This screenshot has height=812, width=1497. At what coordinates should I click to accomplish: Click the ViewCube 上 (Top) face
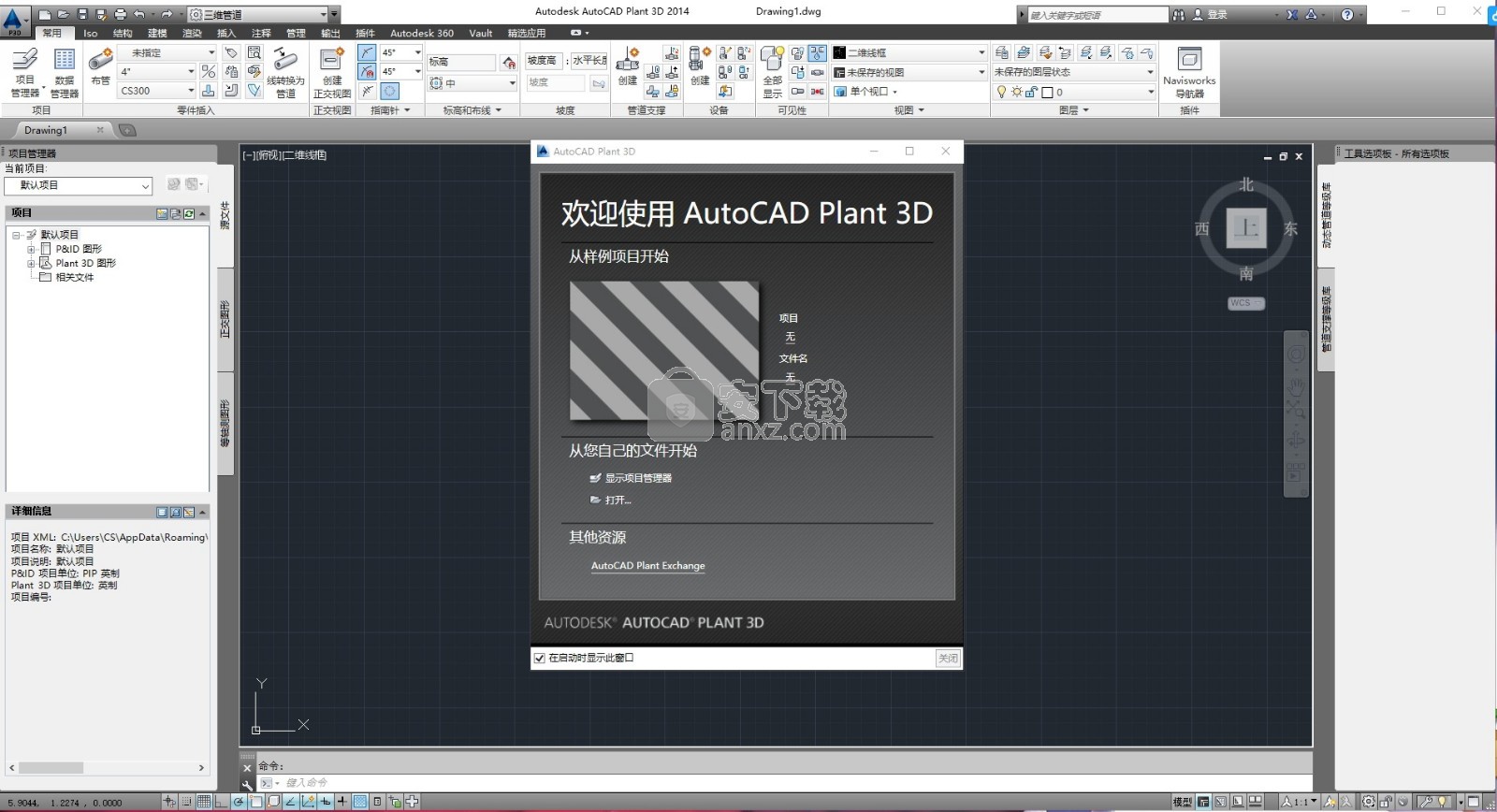pyautogui.click(x=1245, y=228)
